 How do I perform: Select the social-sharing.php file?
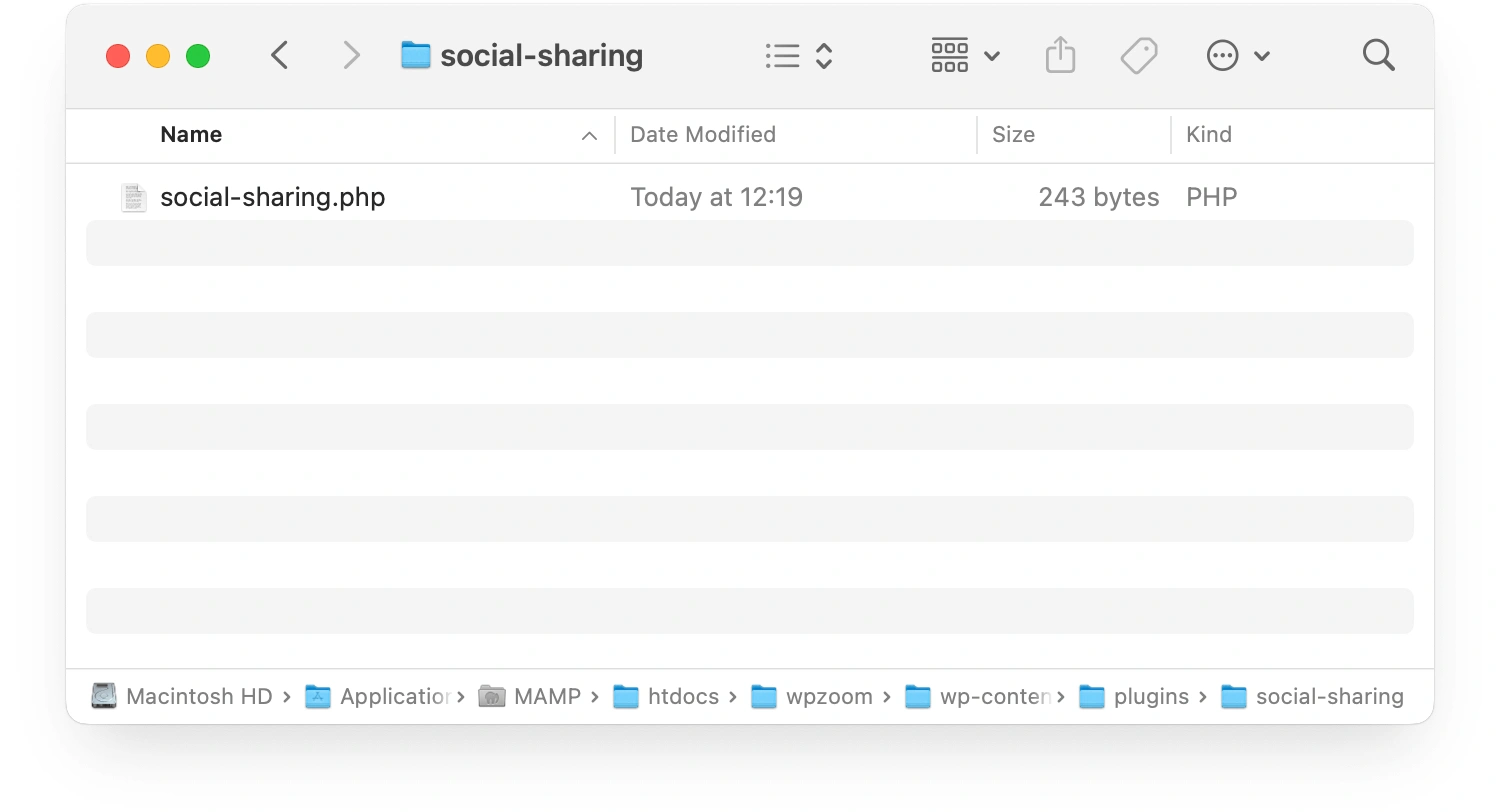[272, 197]
